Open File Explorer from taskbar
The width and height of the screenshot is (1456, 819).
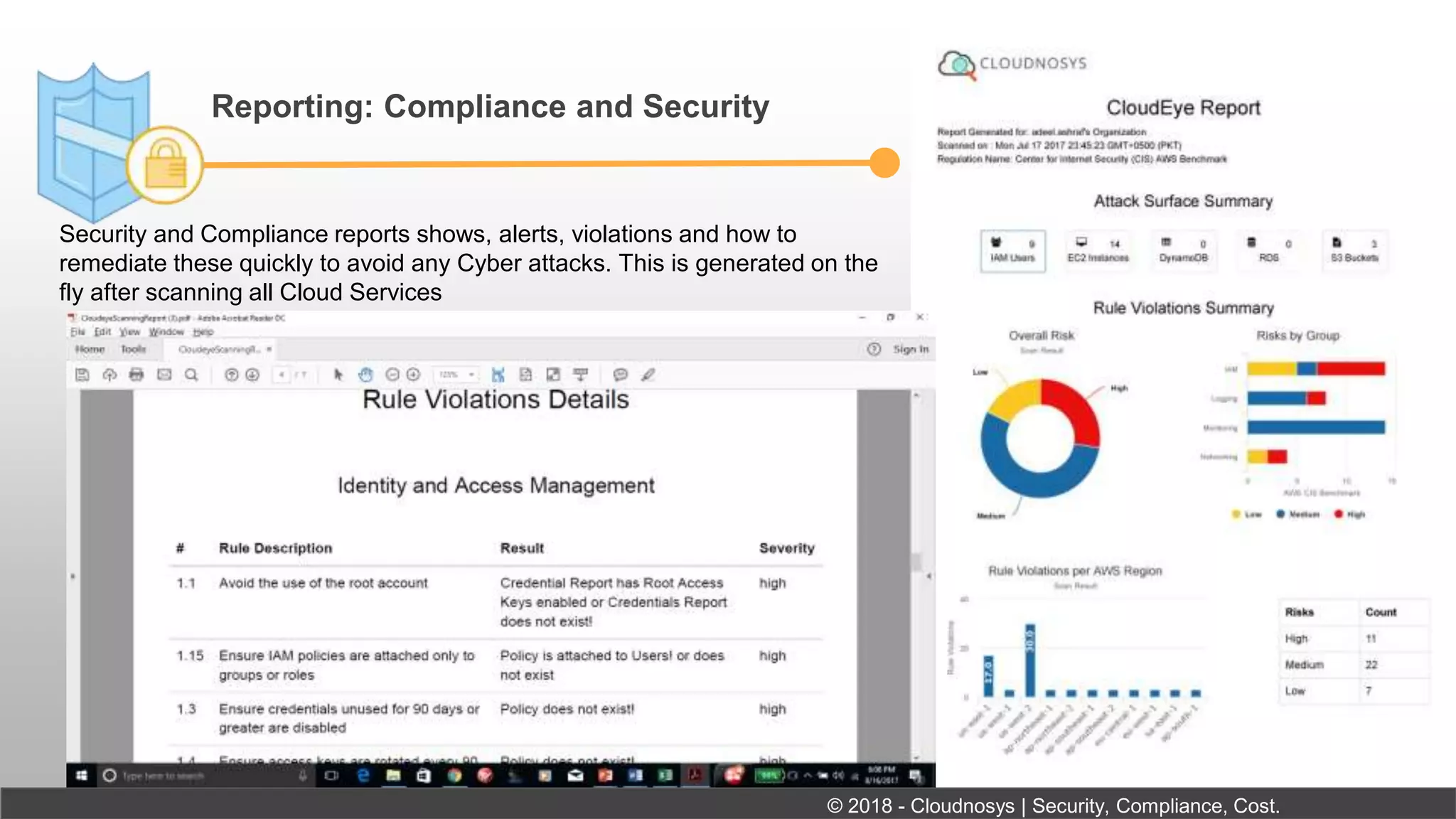(393, 776)
